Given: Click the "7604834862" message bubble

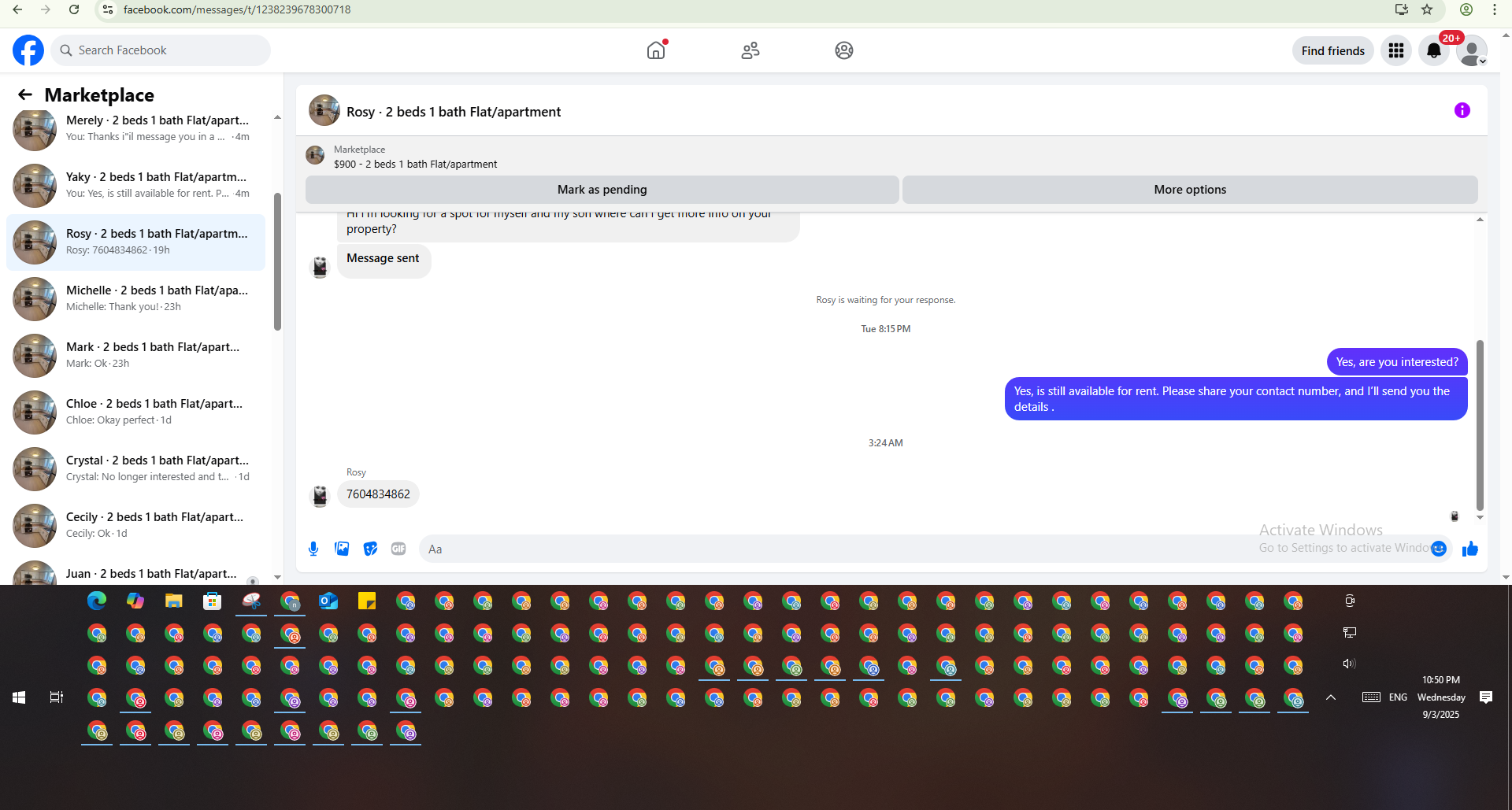Looking at the screenshot, I should tap(378, 494).
